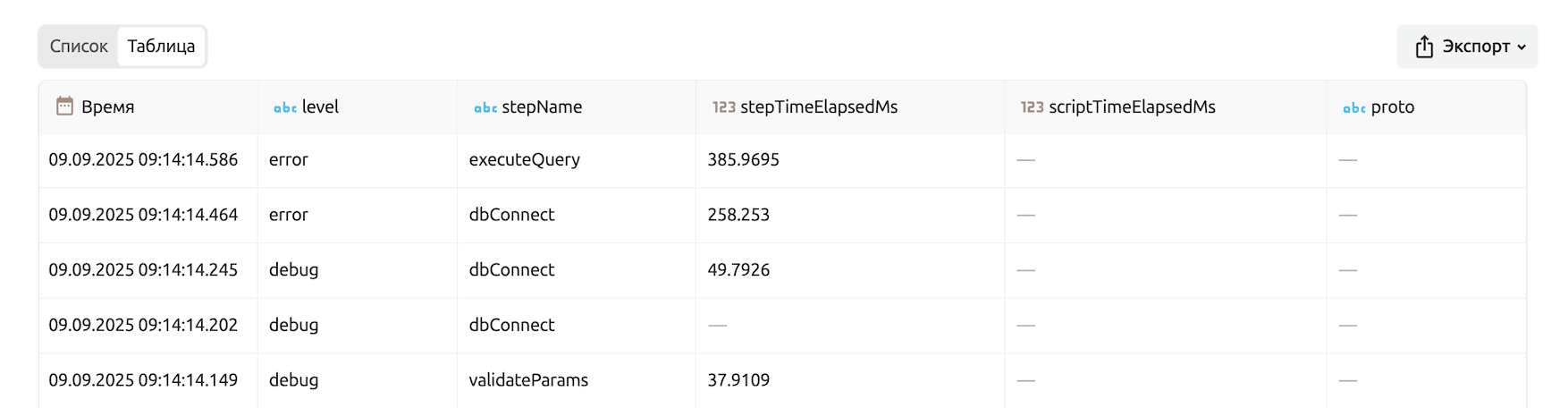Image resolution: width=1568 pixels, height=408 pixels.
Task: Click the stepName column header
Action: [542, 107]
